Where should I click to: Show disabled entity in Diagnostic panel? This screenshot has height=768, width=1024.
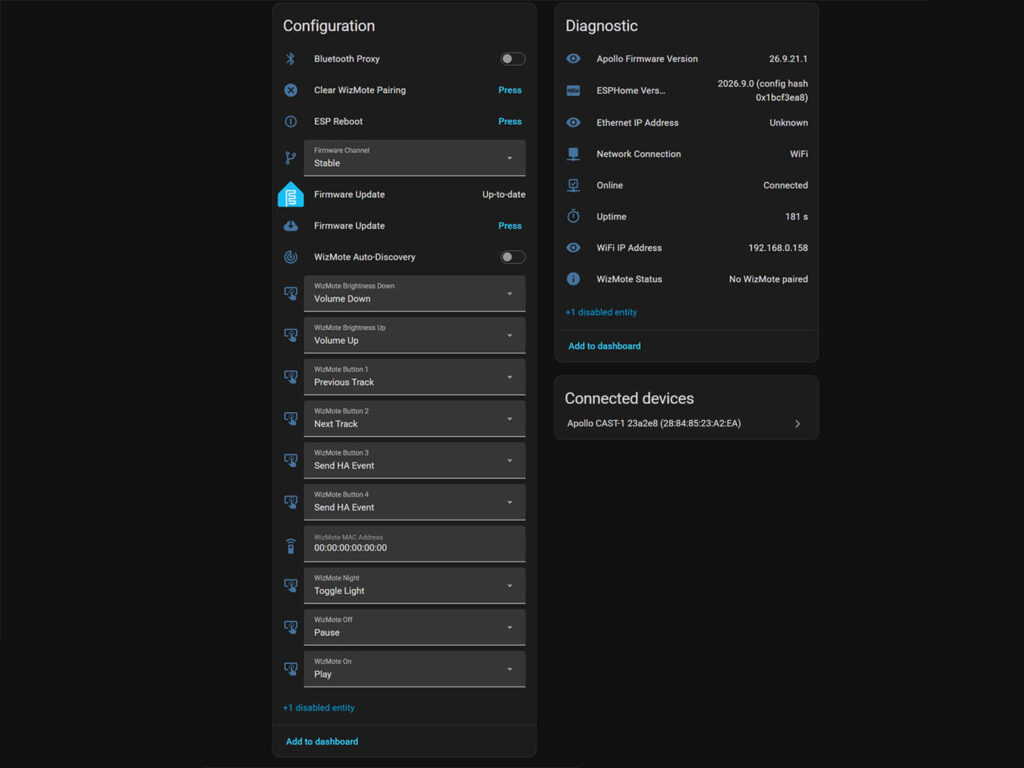pos(601,313)
